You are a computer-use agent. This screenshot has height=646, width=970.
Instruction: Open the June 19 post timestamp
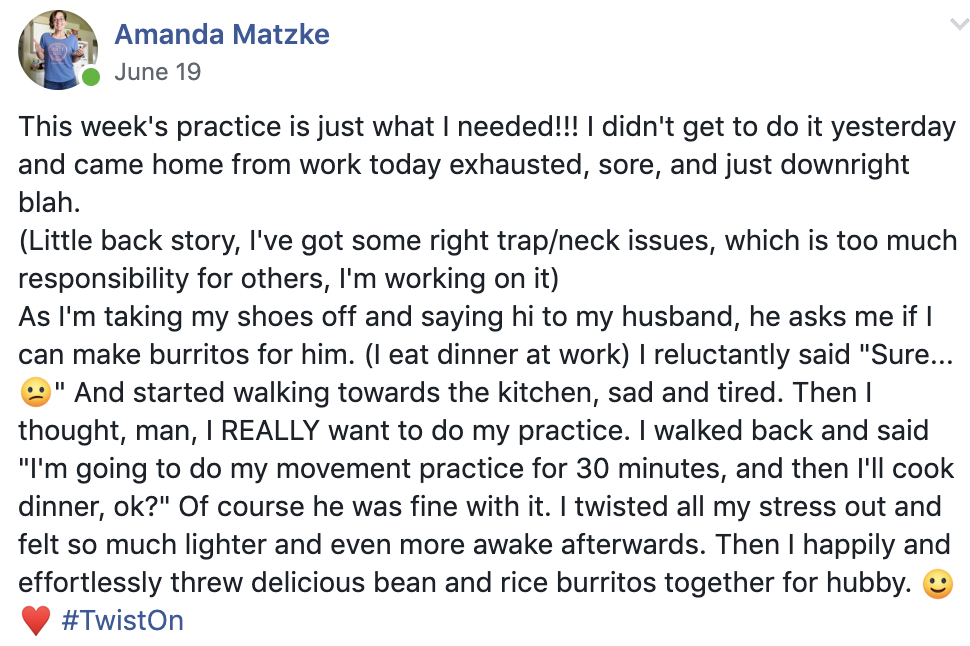(158, 72)
